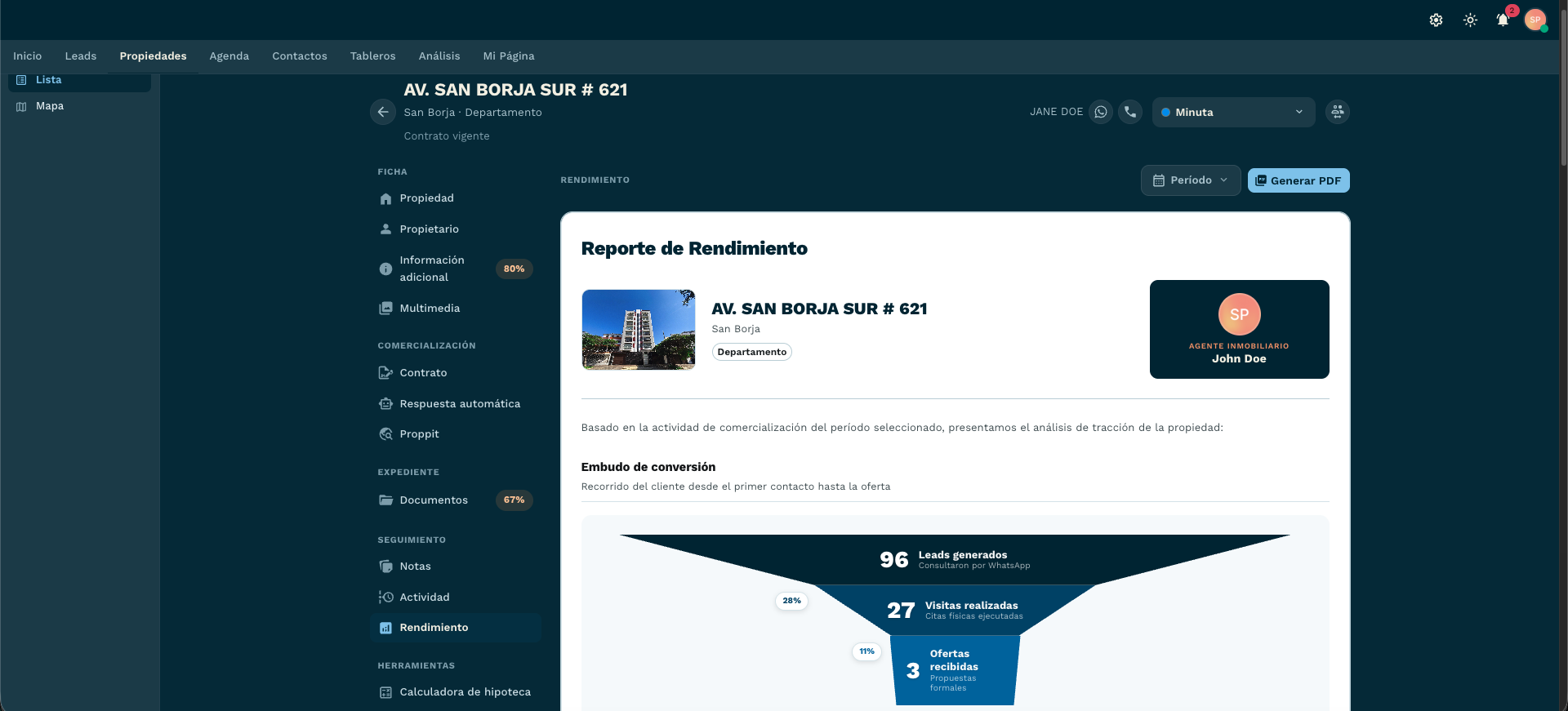Screen dimensions: 1568x711
Task: Open the Documentos section
Action: point(456,500)
